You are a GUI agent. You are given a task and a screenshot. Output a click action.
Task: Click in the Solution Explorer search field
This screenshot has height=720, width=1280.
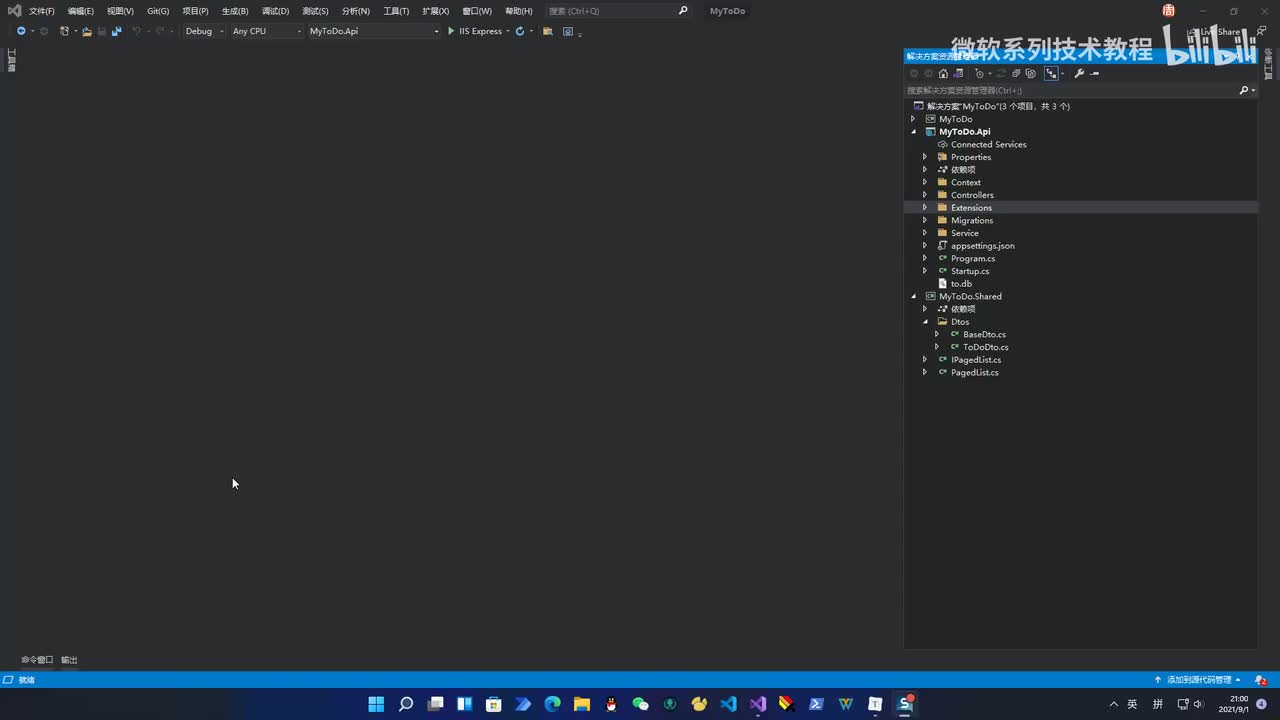click(1071, 90)
